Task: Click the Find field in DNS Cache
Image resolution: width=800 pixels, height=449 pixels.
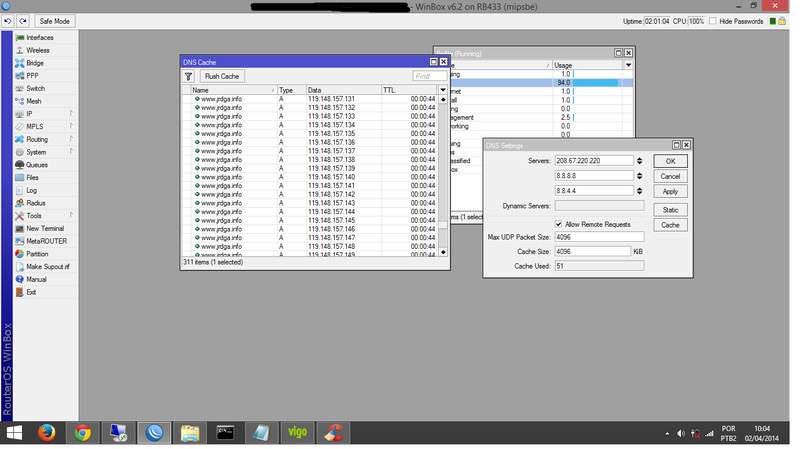Action: 429,76
